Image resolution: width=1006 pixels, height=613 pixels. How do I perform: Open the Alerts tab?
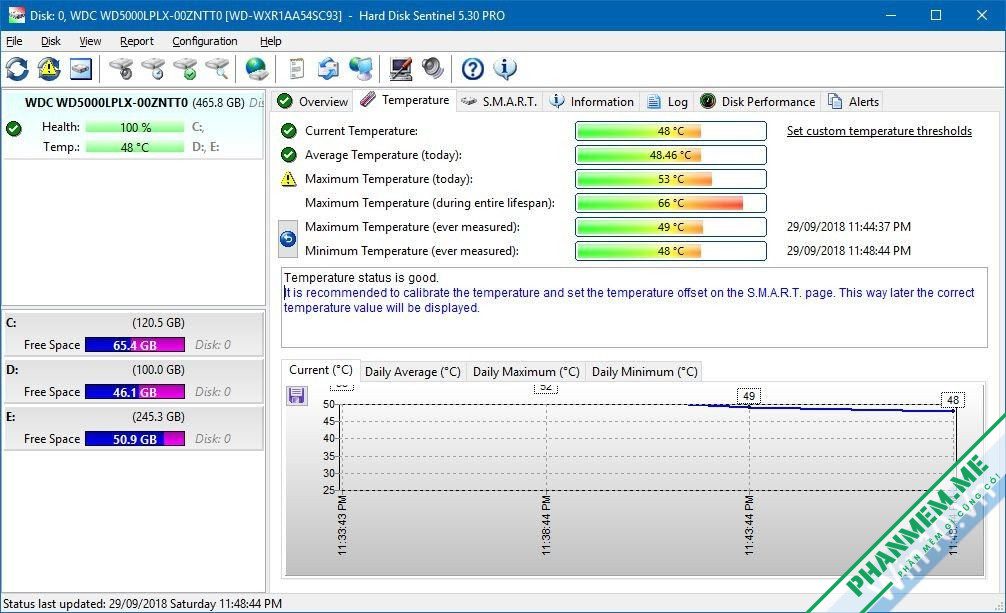click(x=854, y=101)
